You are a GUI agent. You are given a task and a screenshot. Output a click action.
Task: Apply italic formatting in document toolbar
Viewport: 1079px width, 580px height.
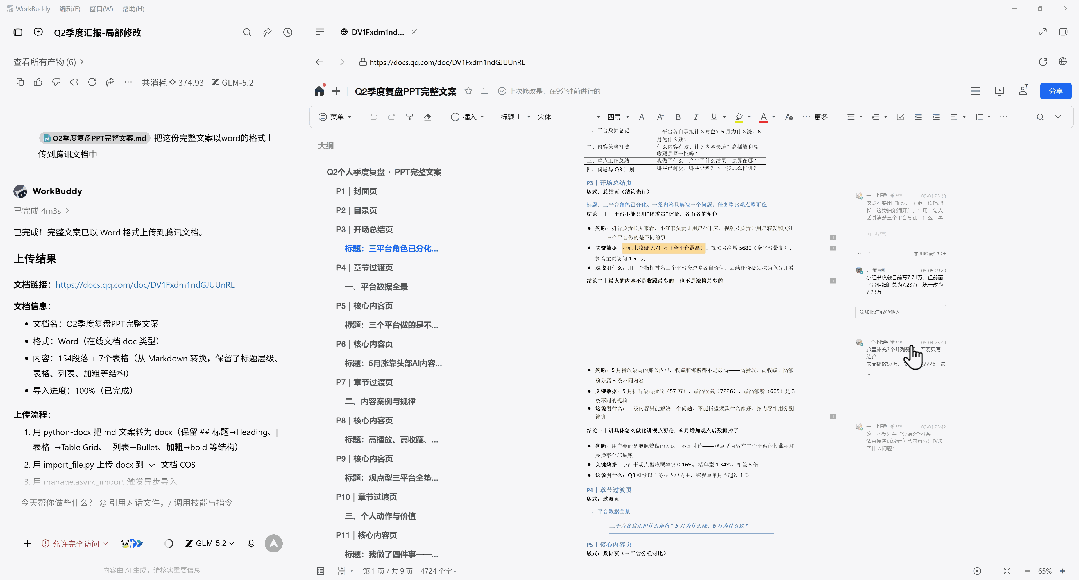pyautogui.click(x=696, y=117)
